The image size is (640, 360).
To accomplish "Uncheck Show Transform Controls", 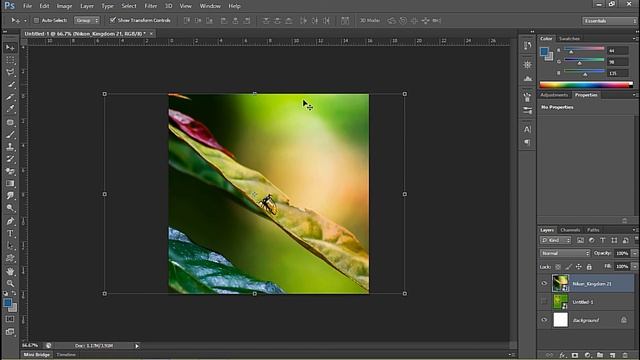I will 113,20.
